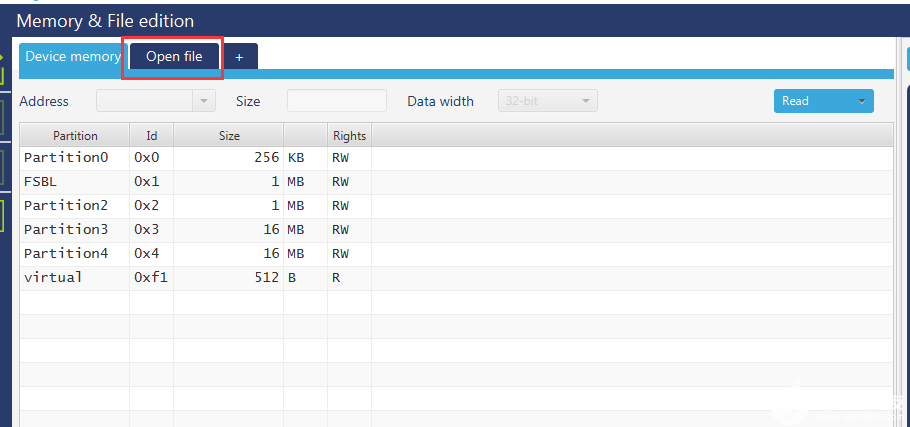This screenshot has width=910, height=427.
Task: Click the Size input field
Action: click(337, 101)
